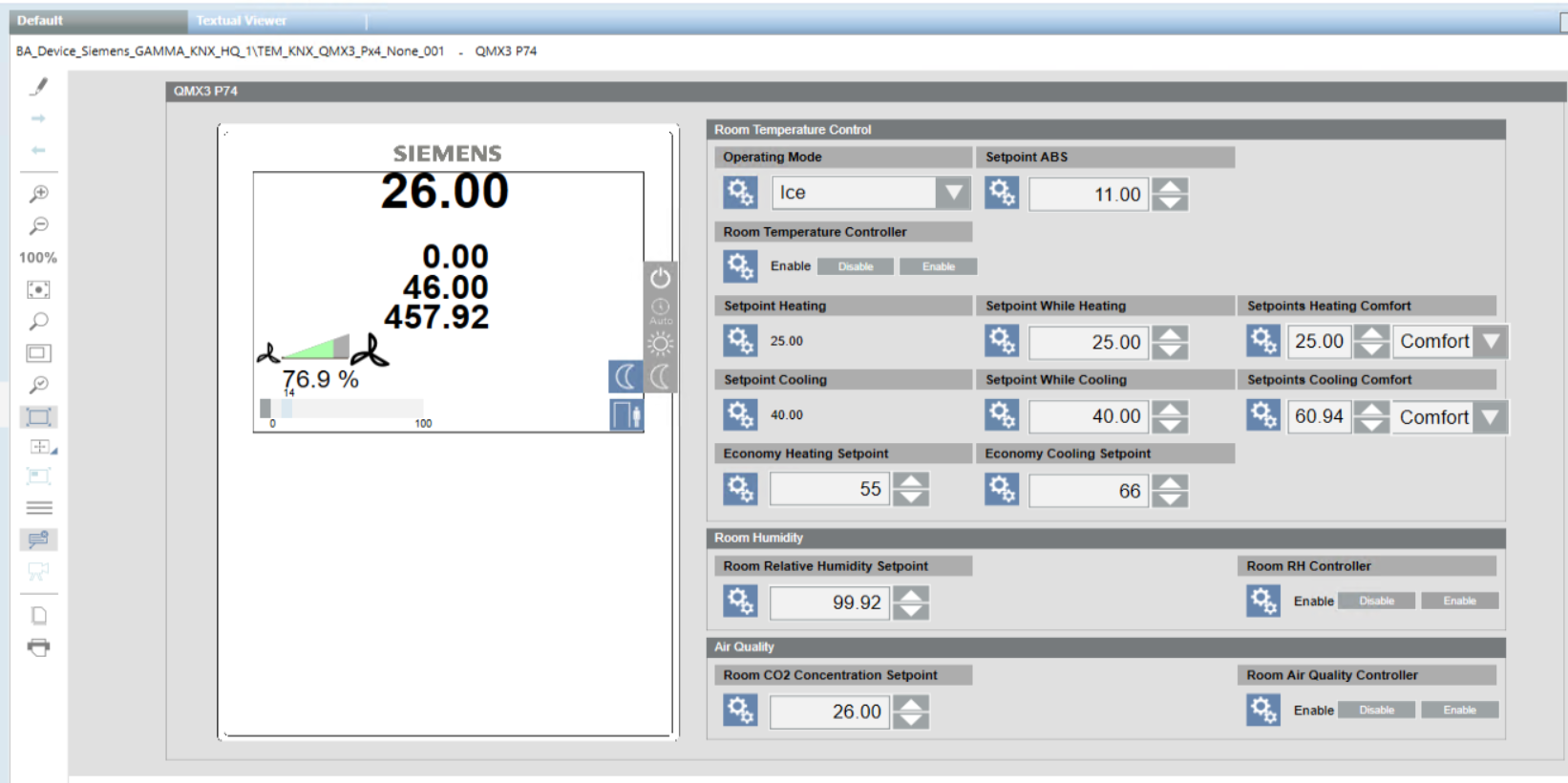Click the Room Relative Humidity Setpoint value field
The image size is (1568, 783).
[x=829, y=603]
